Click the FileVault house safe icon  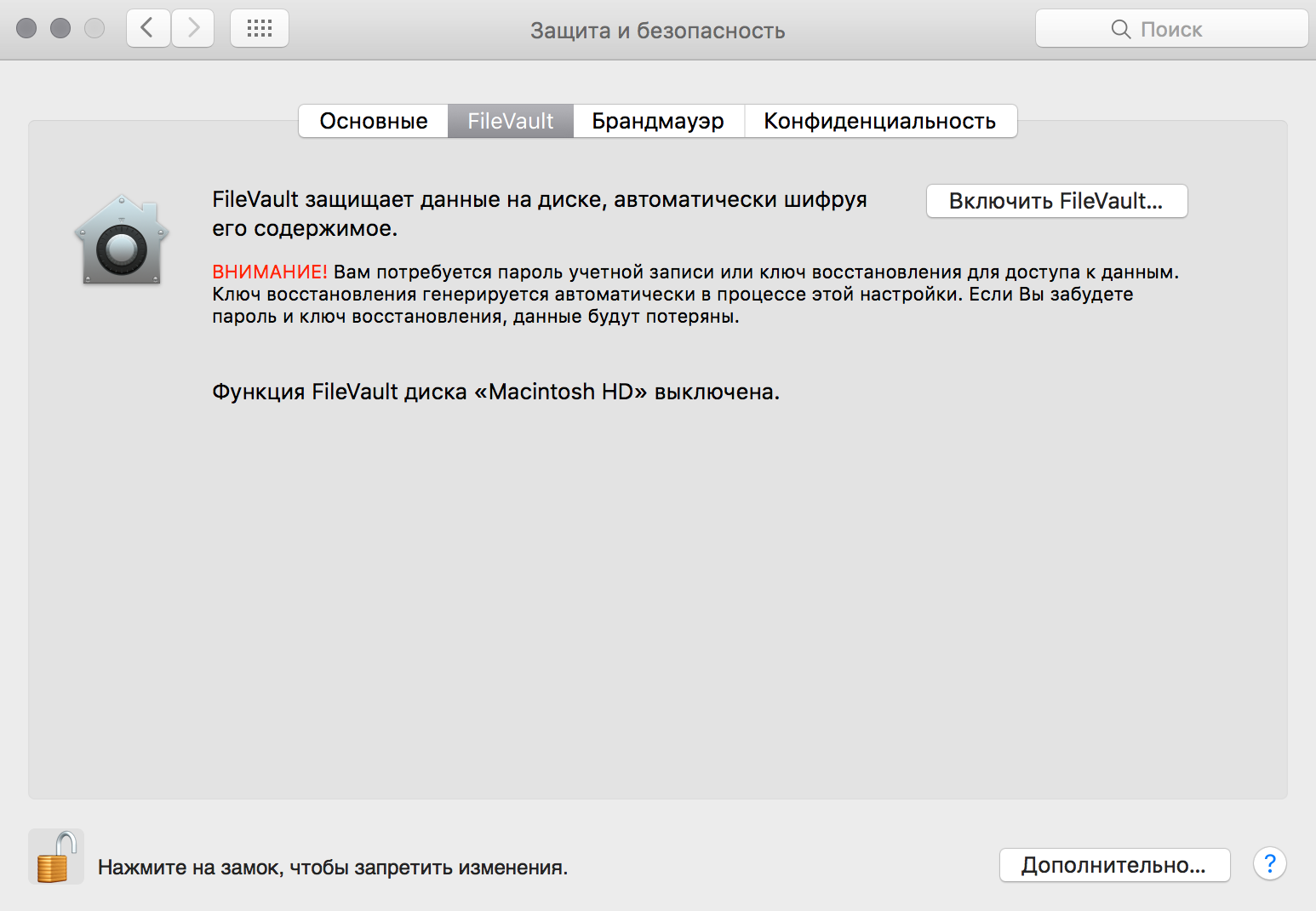click(122, 240)
